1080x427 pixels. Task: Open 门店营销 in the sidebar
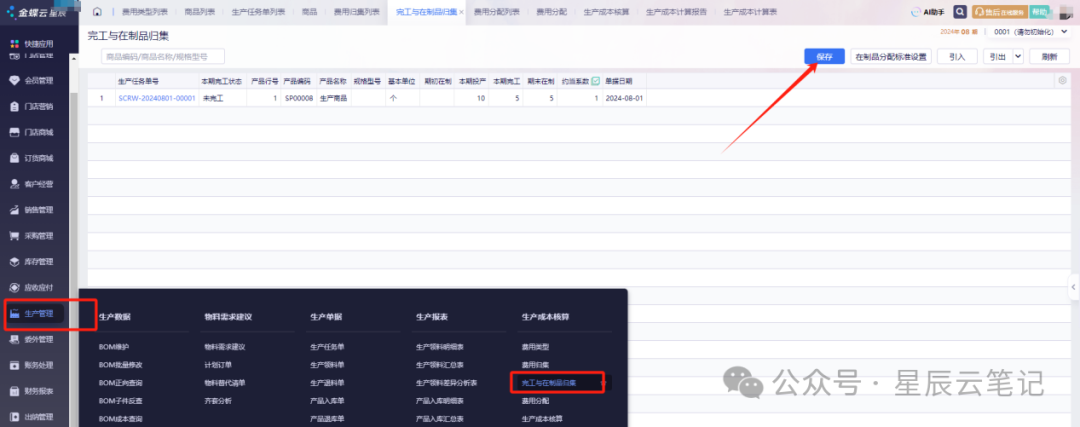(x=32, y=106)
